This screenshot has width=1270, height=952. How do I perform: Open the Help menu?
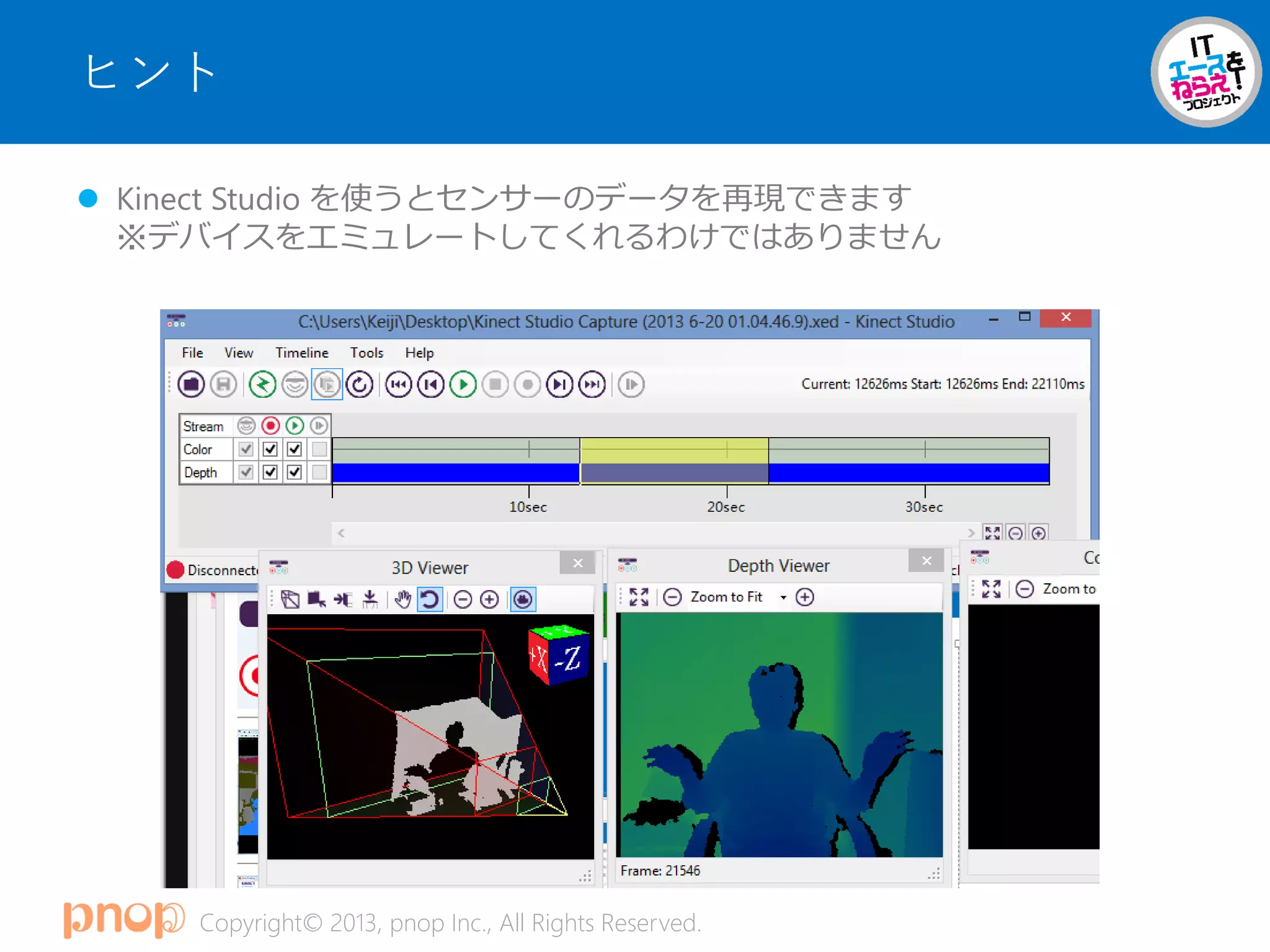pos(419,353)
